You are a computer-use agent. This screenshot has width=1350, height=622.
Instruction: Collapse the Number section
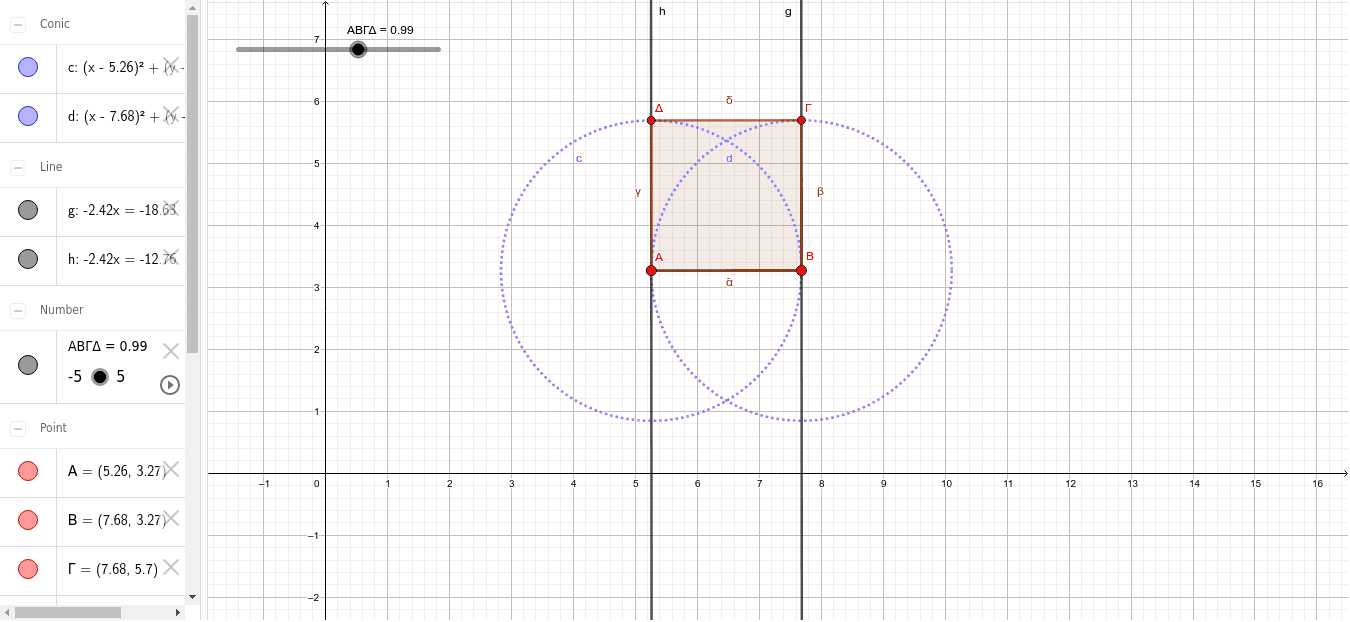pyautogui.click(x=18, y=310)
